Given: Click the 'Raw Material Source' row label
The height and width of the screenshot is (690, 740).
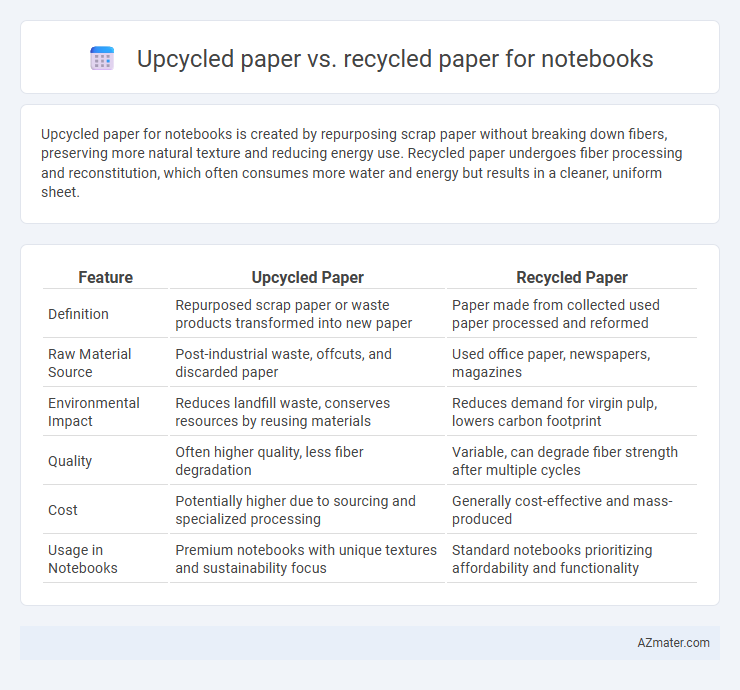Looking at the screenshot, I should [x=90, y=363].
